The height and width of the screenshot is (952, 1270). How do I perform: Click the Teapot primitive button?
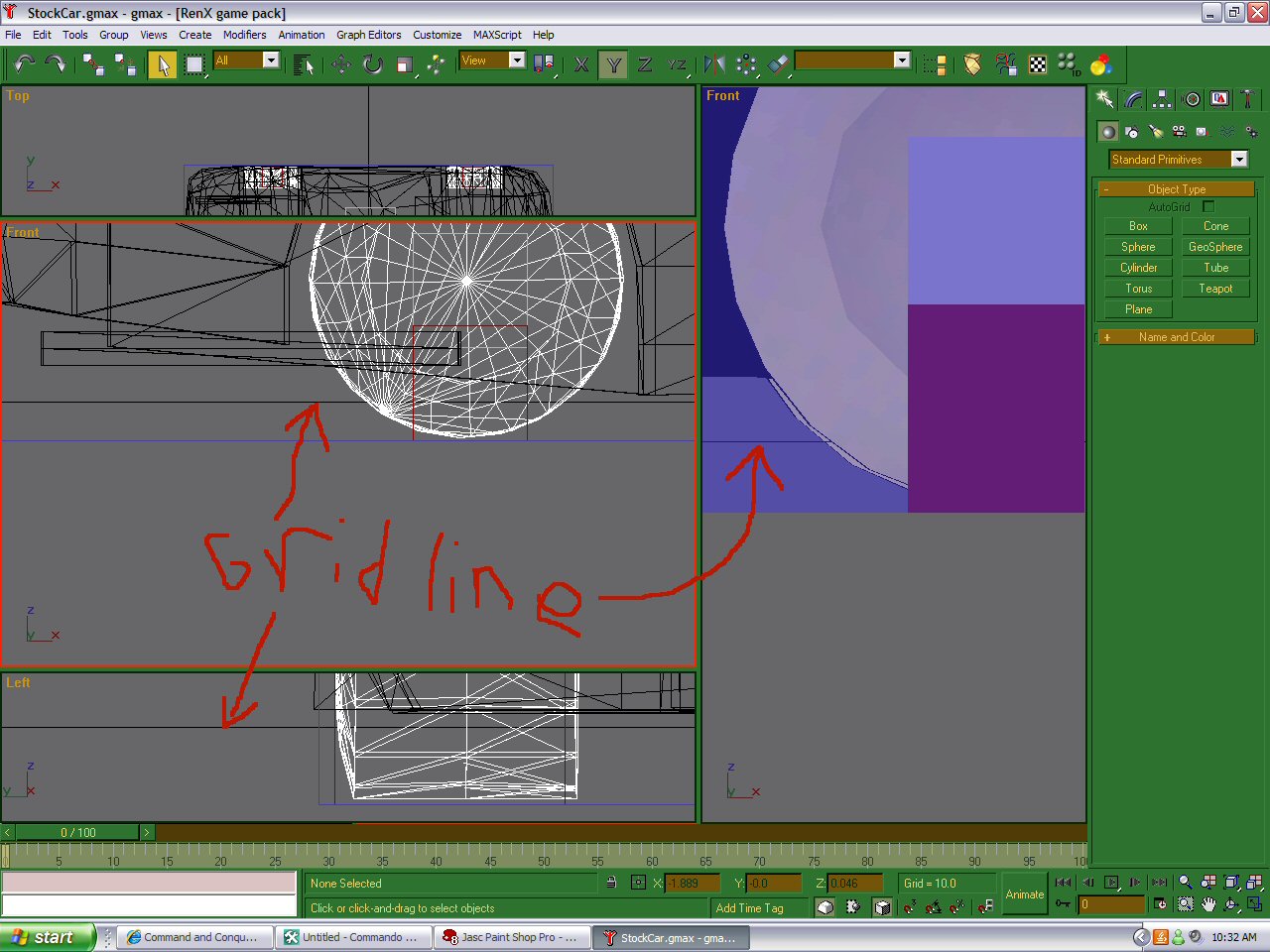[x=1215, y=289]
